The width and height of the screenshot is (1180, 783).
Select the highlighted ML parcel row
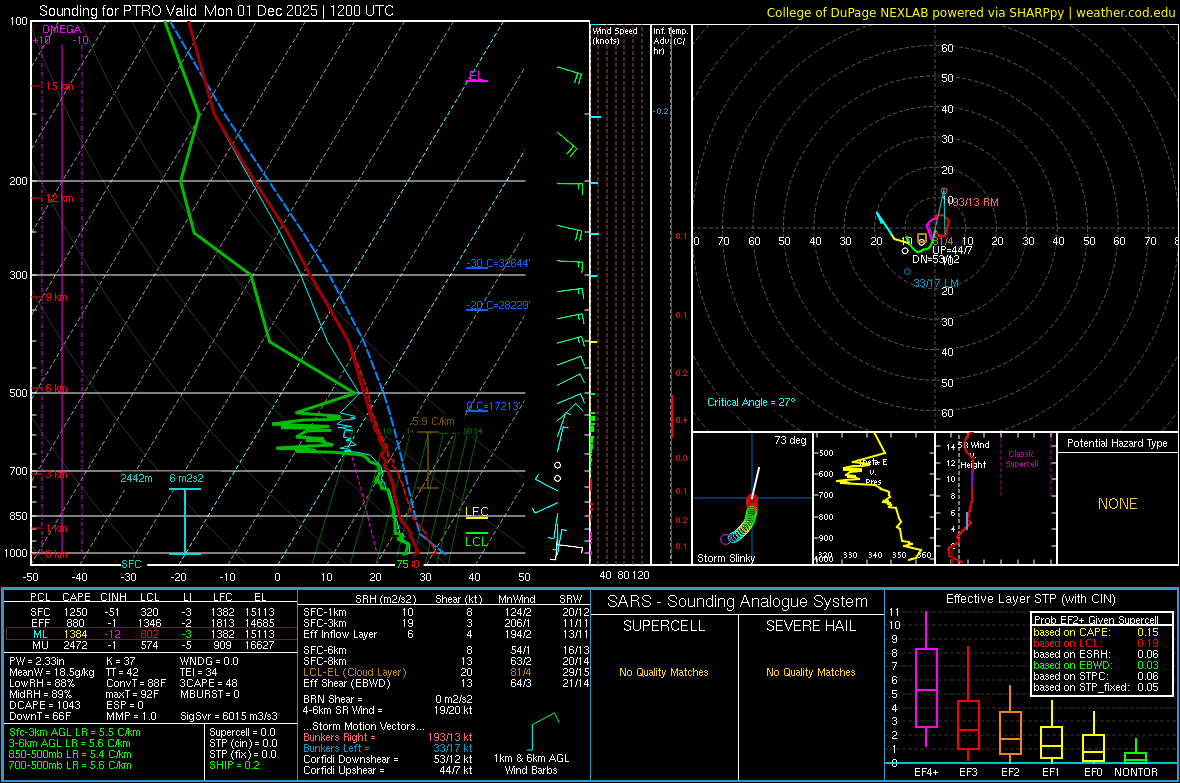pyautogui.click(x=151, y=634)
